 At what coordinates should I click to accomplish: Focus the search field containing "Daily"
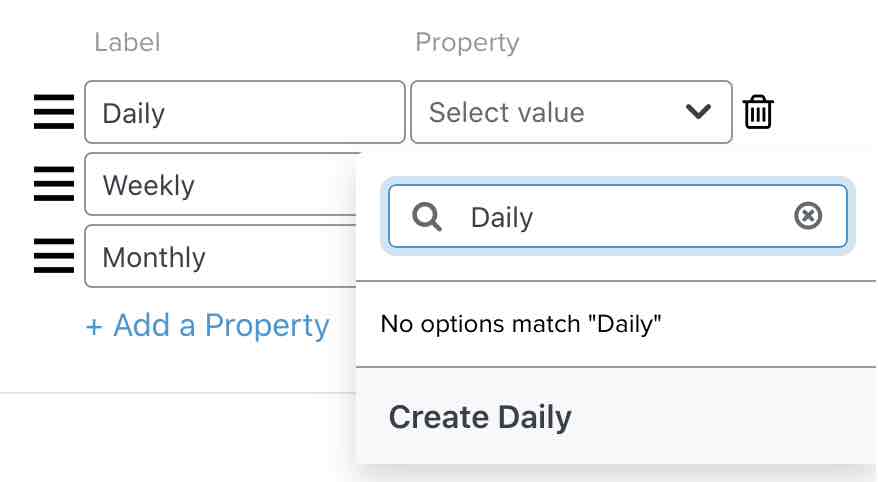620,216
